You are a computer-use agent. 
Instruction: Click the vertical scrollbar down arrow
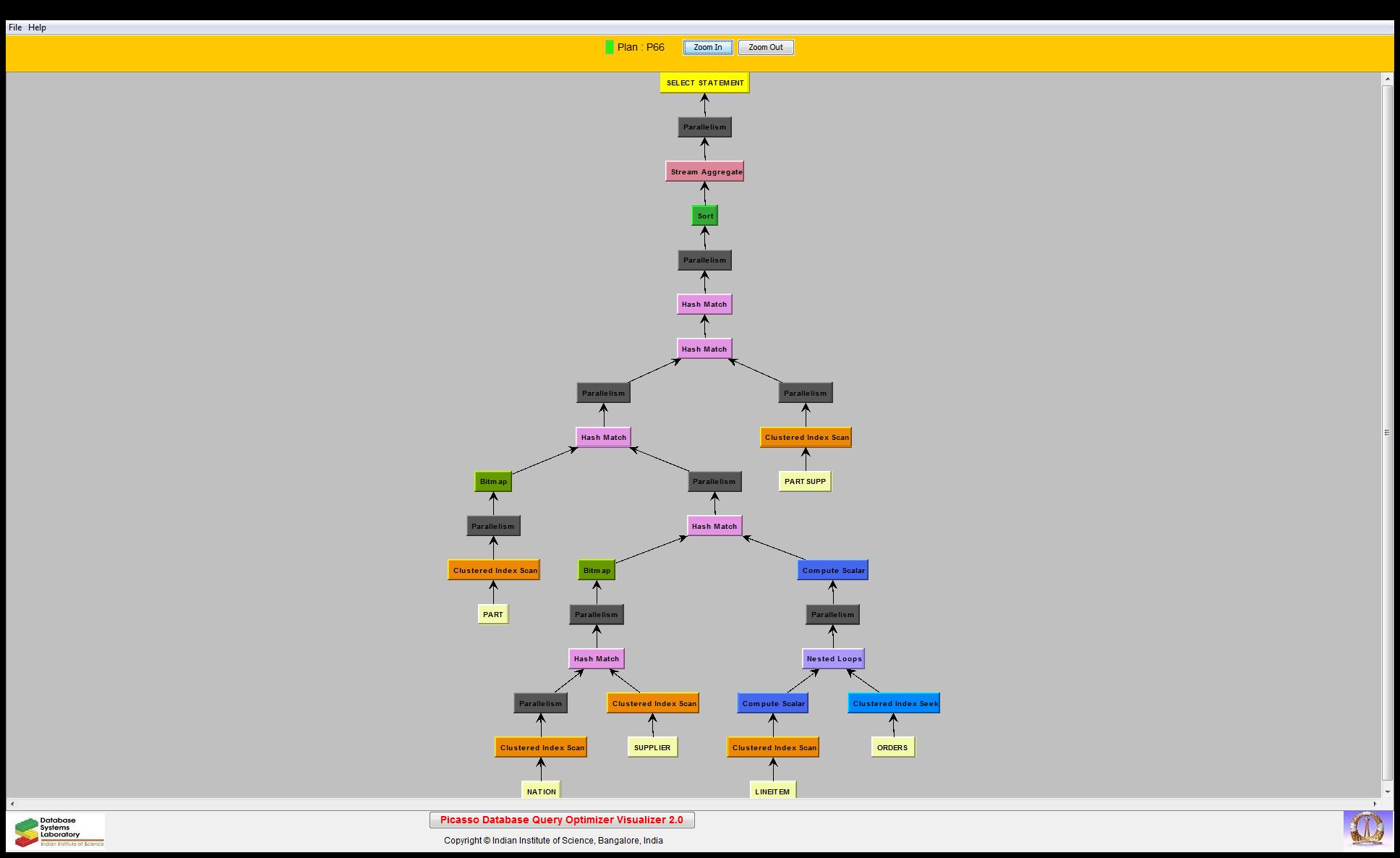[1387, 792]
